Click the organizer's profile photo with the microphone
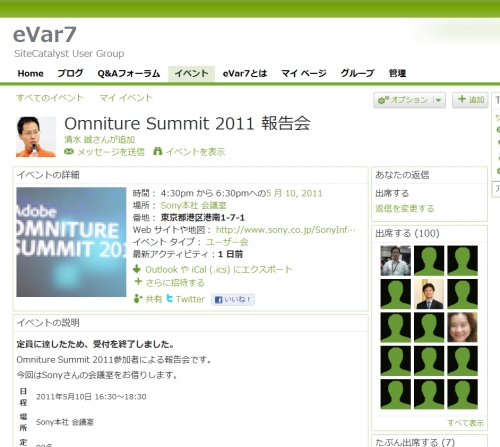500x447 pixels. click(x=36, y=137)
